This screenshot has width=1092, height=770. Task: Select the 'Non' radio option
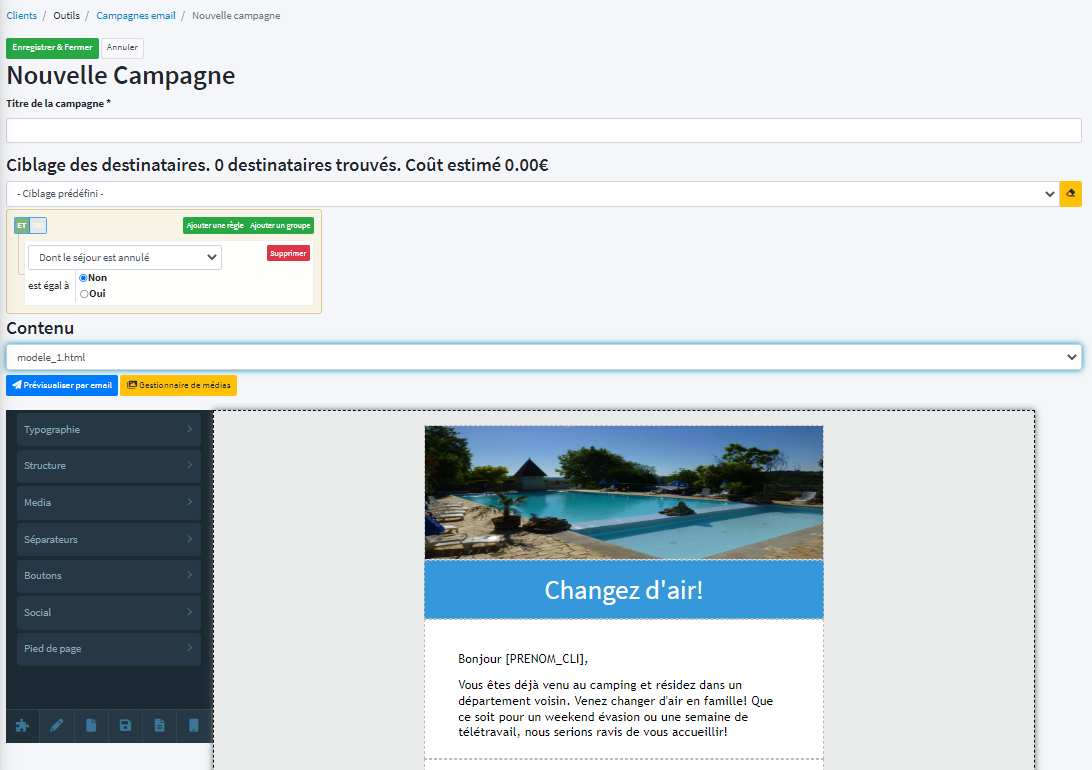pyautogui.click(x=84, y=278)
